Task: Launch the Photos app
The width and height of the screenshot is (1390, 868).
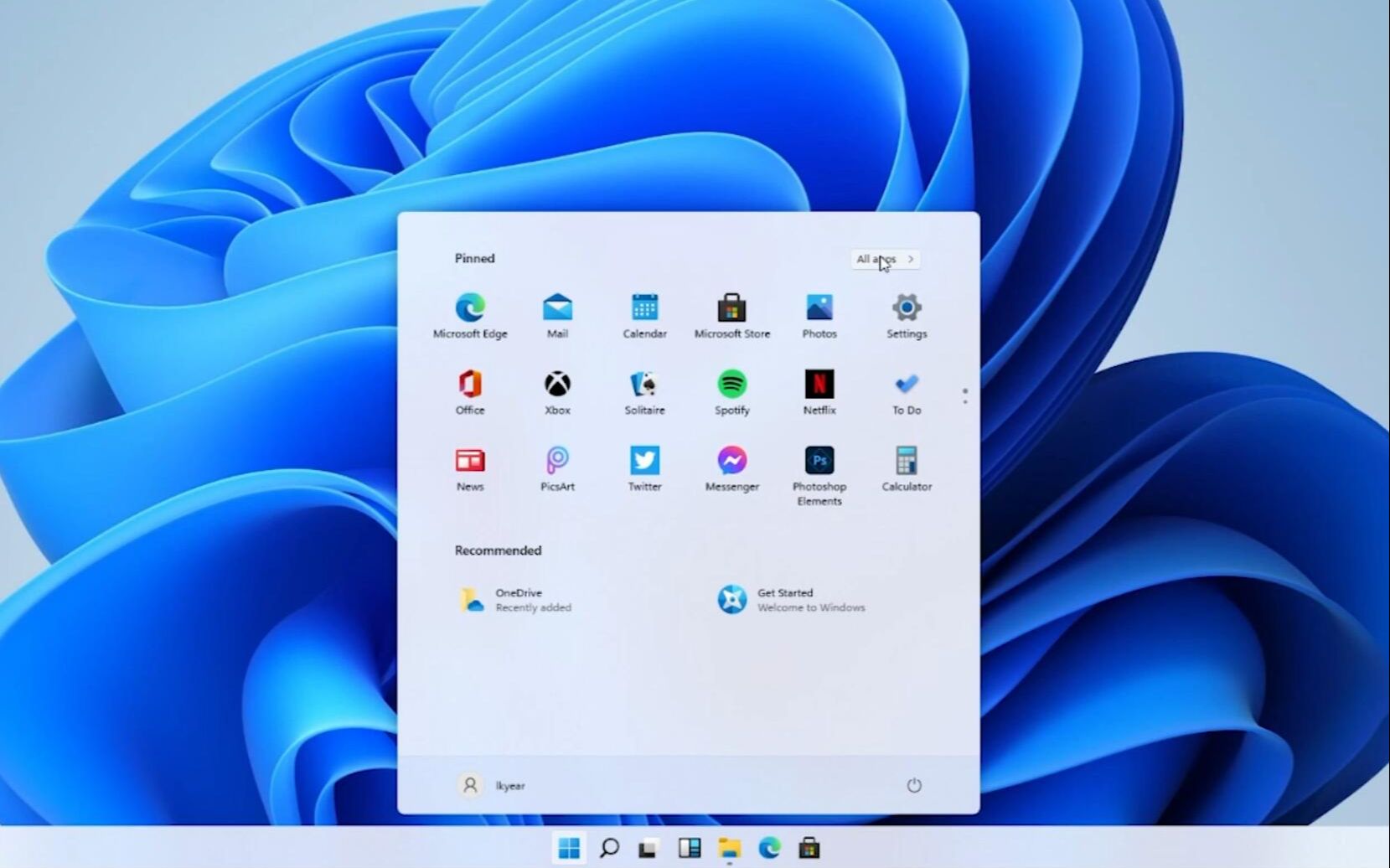Action: (x=819, y=310)
